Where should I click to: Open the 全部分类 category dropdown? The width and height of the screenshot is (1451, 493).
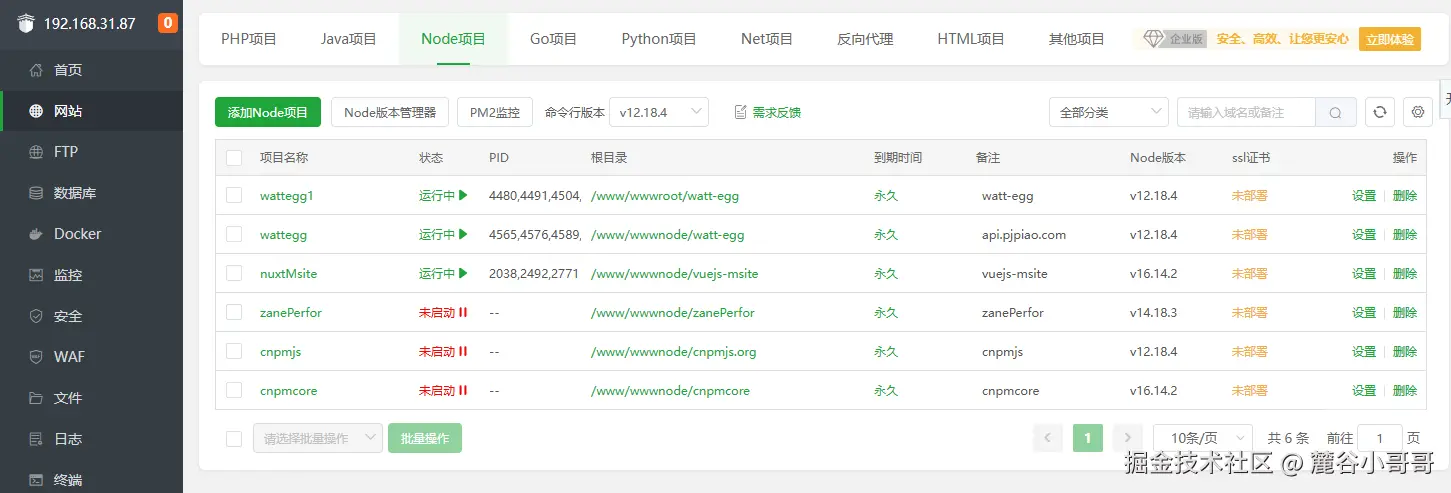coord(1109,112)
